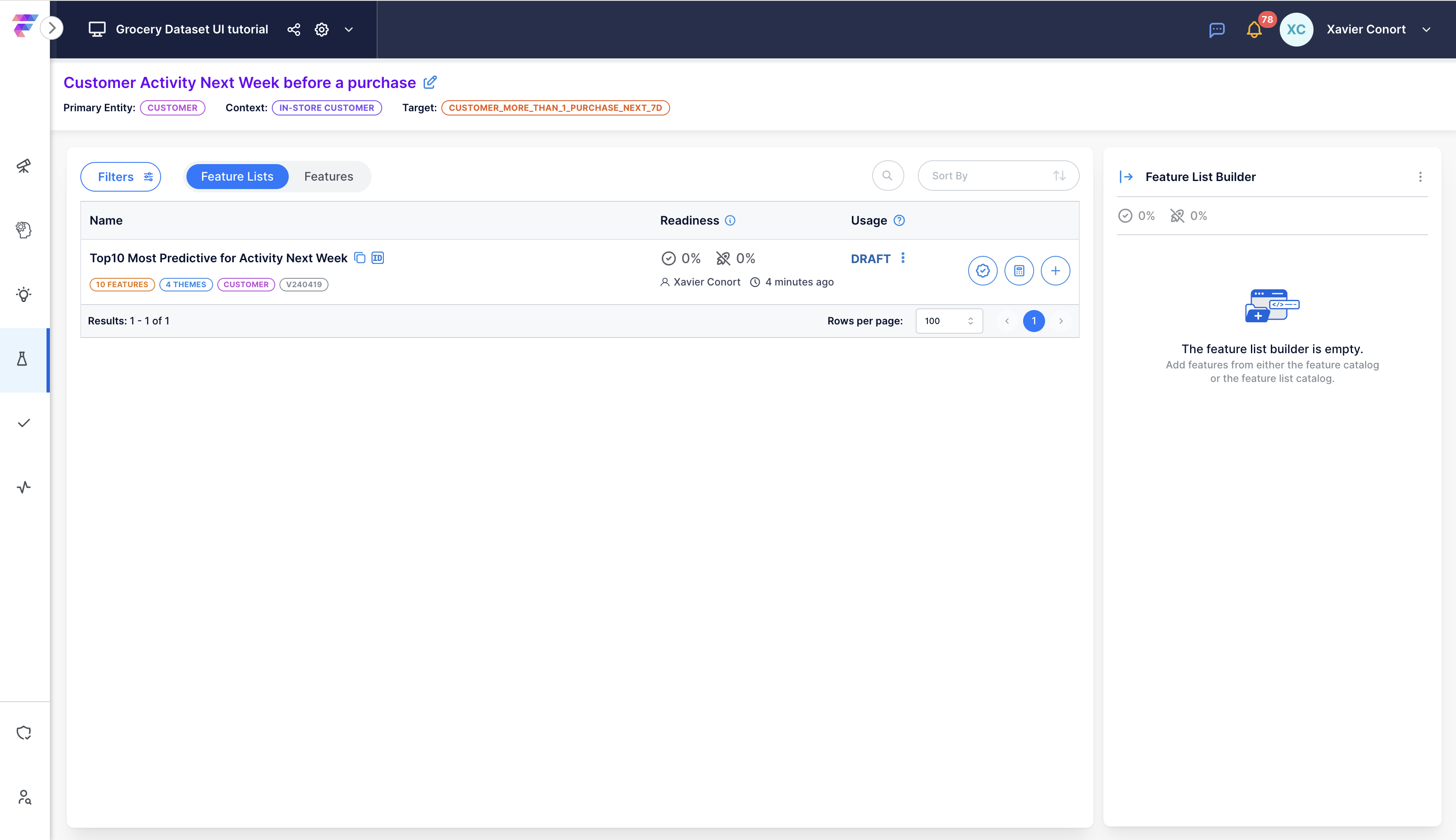Expand the Xavier Conort user menu chevron
Viewport: 1456px width, 840px height.
[x=1426, y=30]
